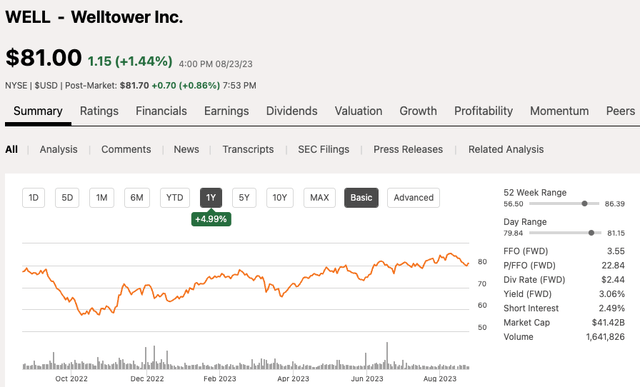Select the 5D chart range
The height and width of the screenshot is (387, 640).
[x=67, y=198]
